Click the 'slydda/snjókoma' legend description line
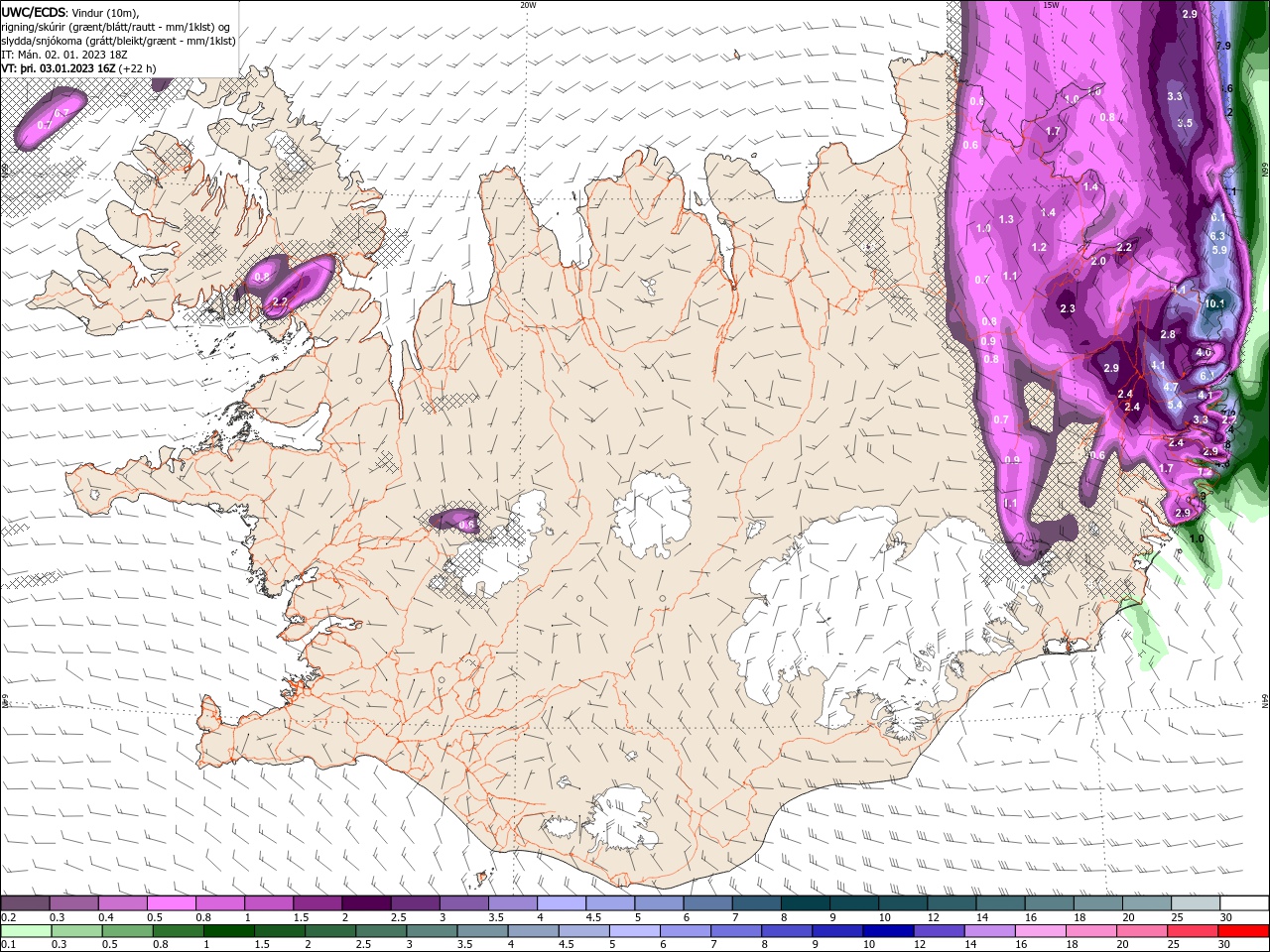 pyautogui.click(x=118, y=41)
